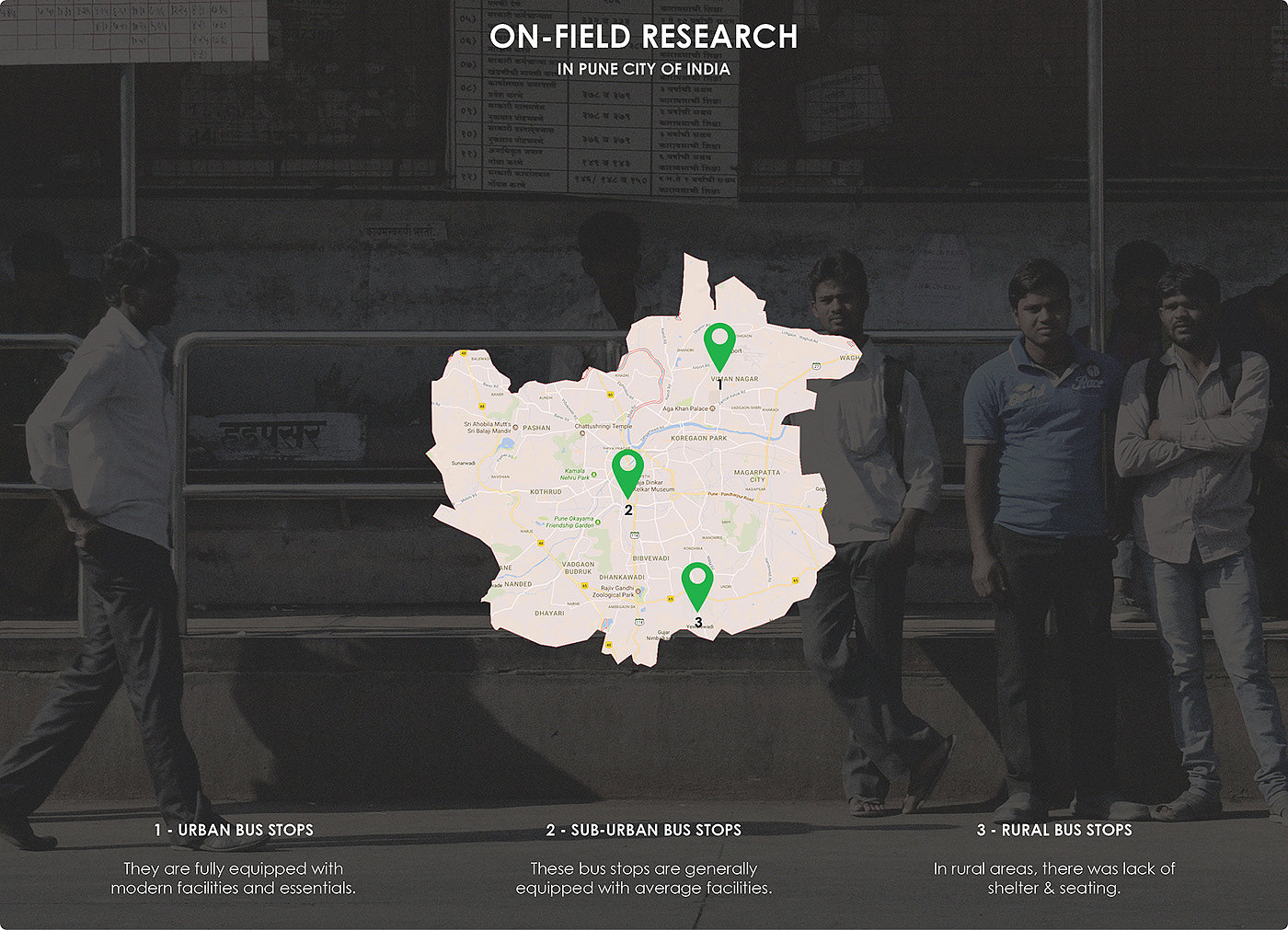
Task: Click the green map pin numbered 1
Action: click(x=719, y=348)
